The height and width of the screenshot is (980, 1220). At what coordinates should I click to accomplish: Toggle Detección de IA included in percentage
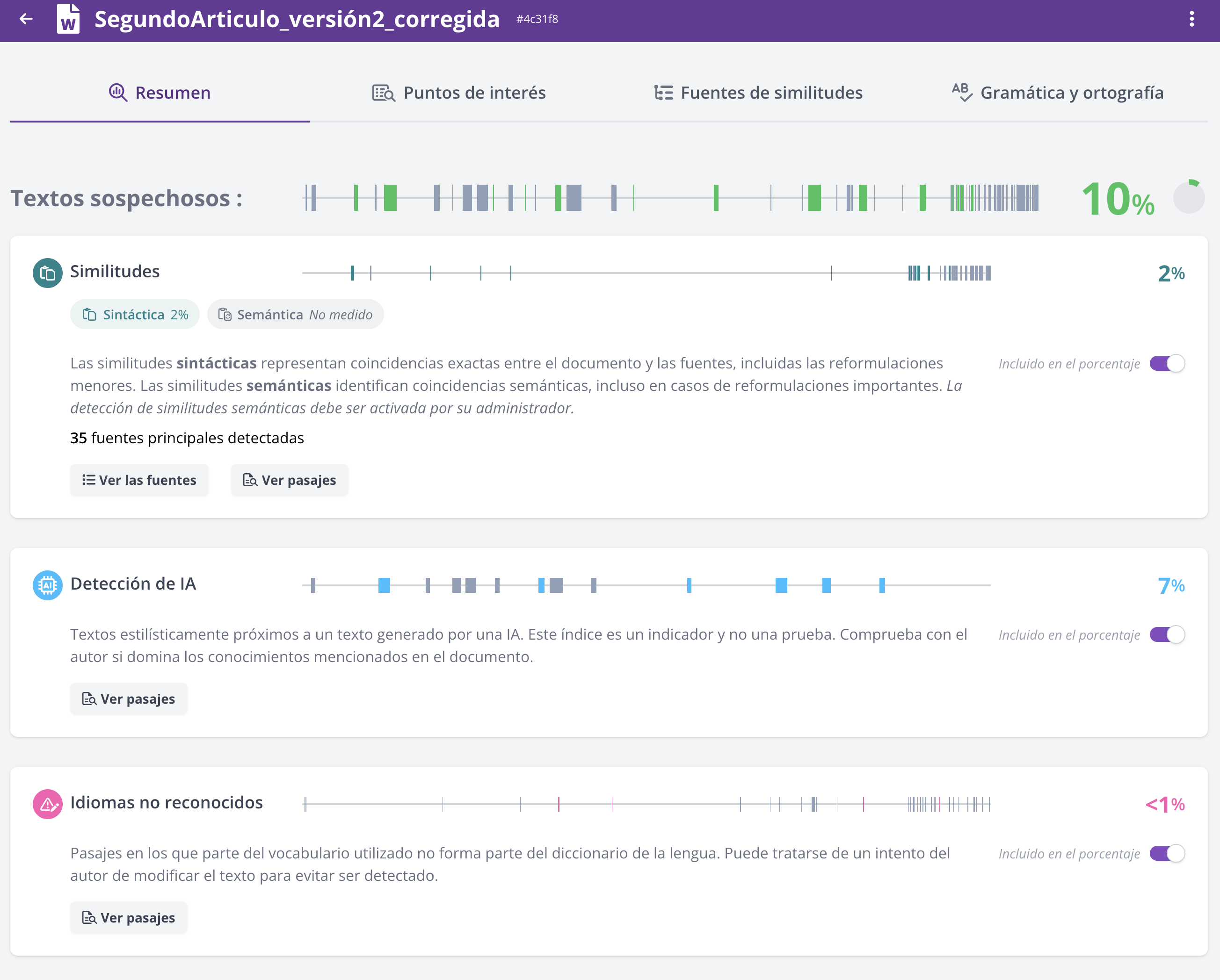pos(1167,634)
